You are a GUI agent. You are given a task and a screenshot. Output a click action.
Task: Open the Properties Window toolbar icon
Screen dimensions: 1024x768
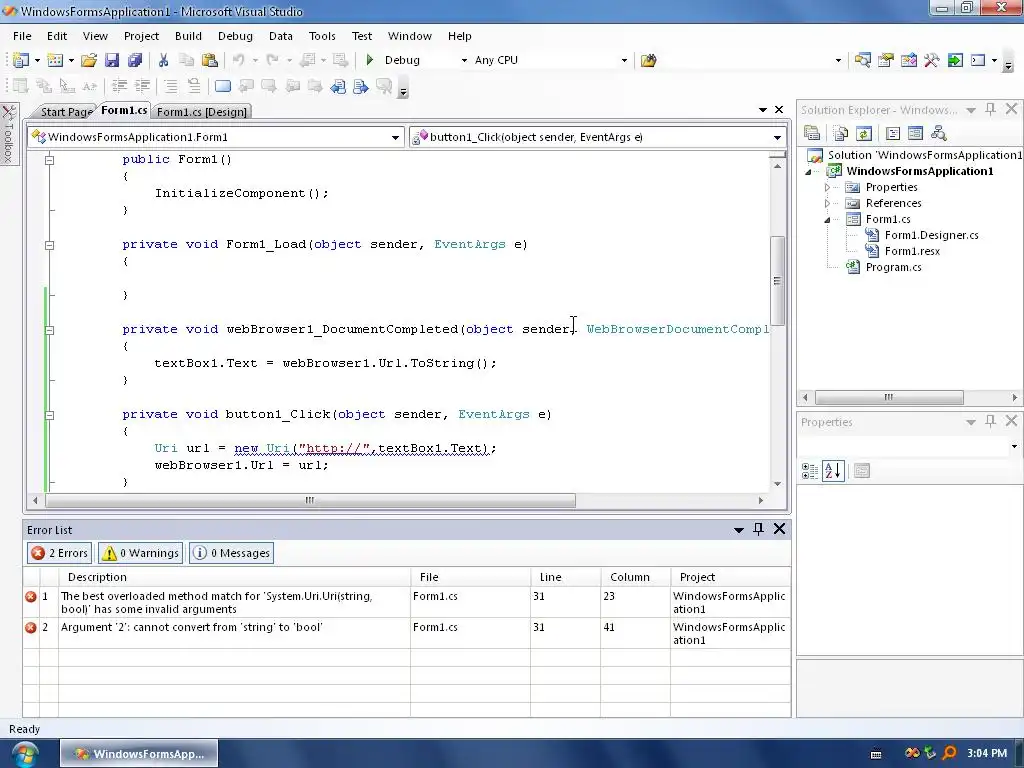(x=886, y=60)
